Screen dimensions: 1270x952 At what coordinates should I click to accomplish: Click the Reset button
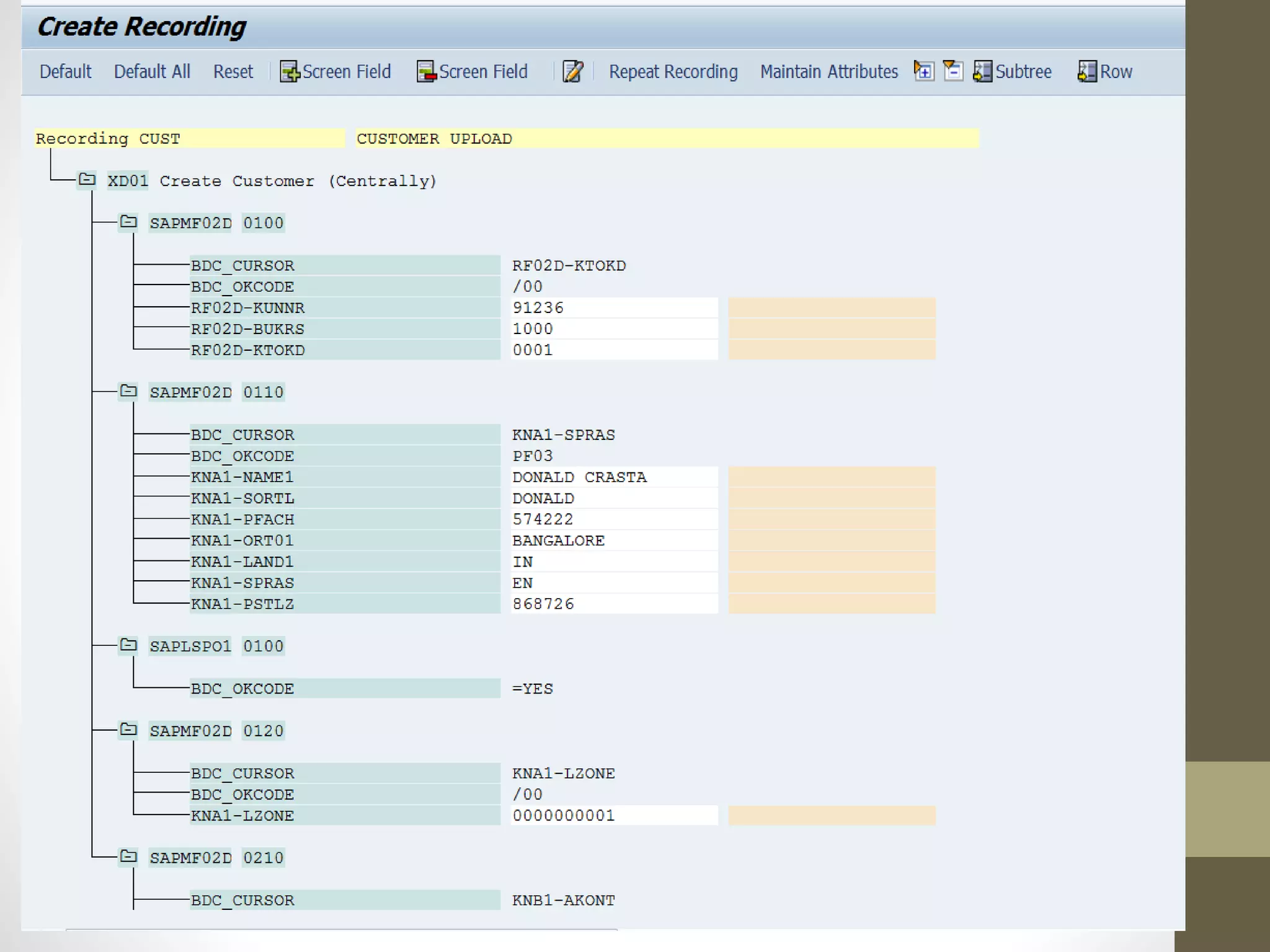[233, 72]
